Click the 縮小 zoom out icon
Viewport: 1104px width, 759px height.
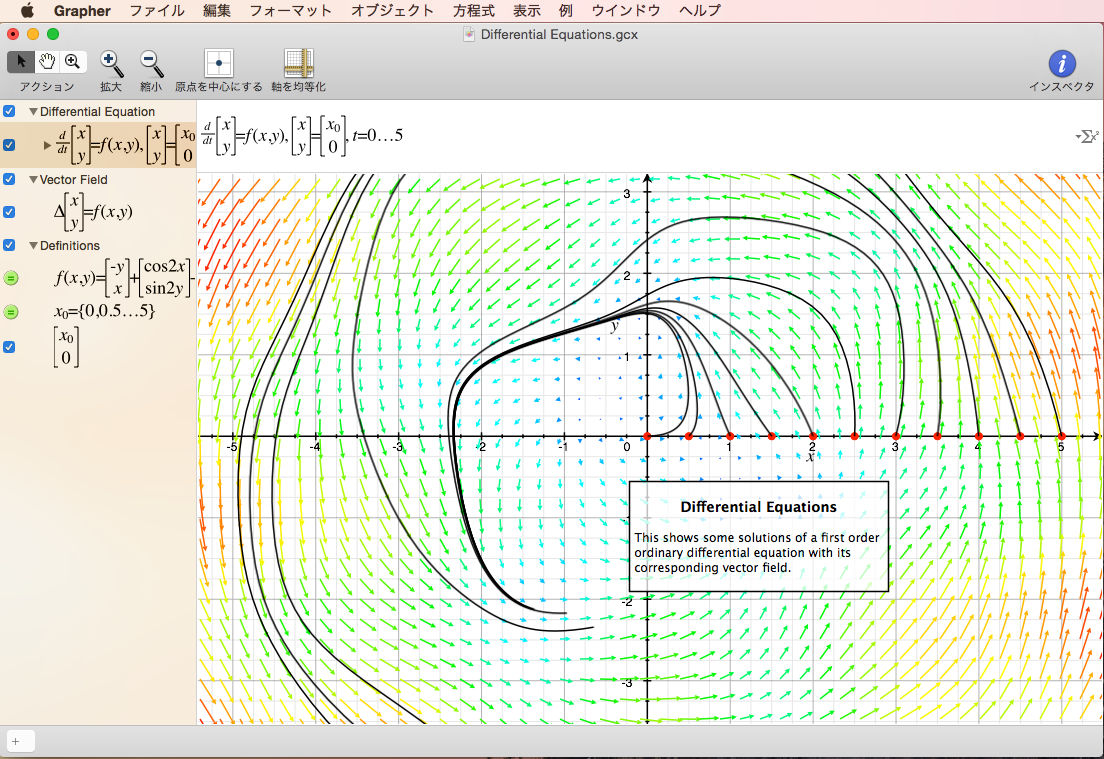[151, 64]
